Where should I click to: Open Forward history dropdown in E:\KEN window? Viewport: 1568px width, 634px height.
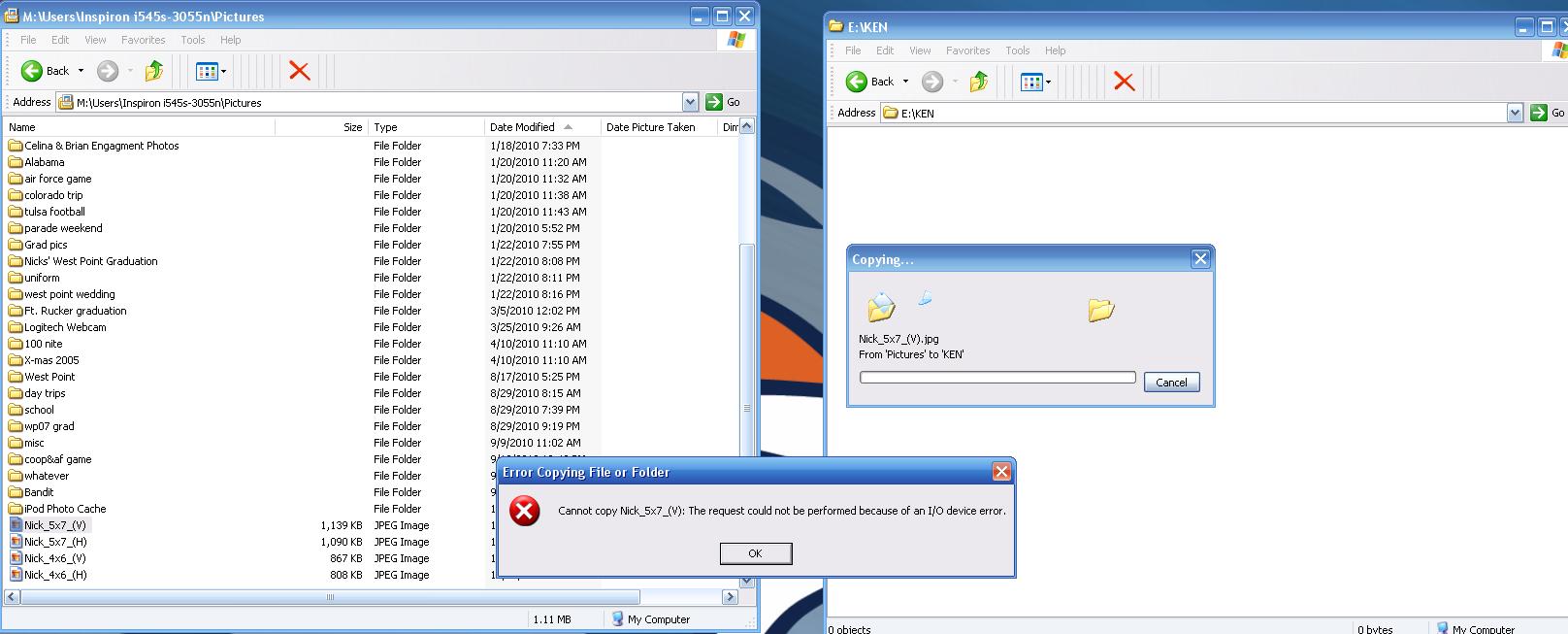coord(955,82)
